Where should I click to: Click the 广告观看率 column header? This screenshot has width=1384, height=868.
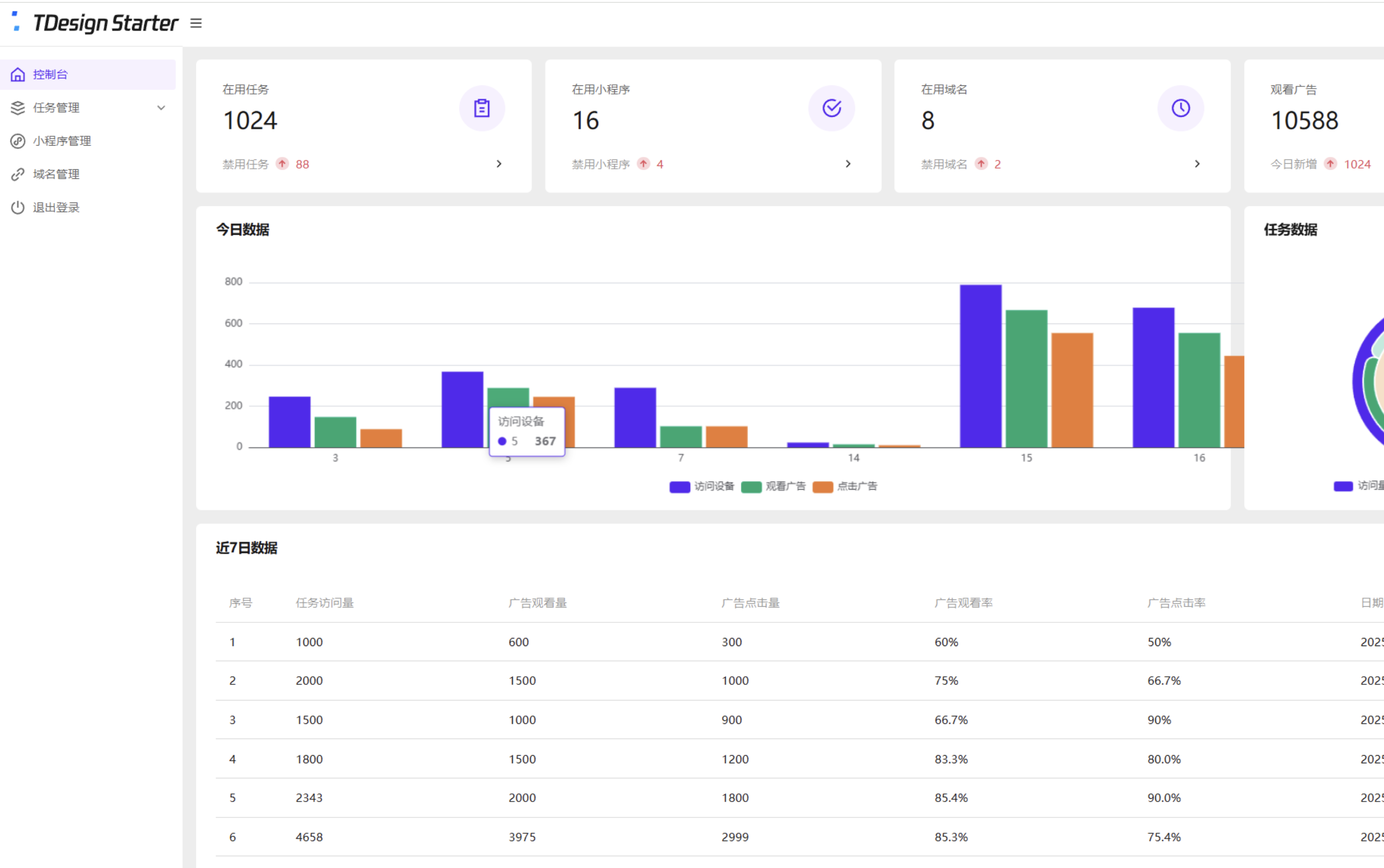point(963,603)
